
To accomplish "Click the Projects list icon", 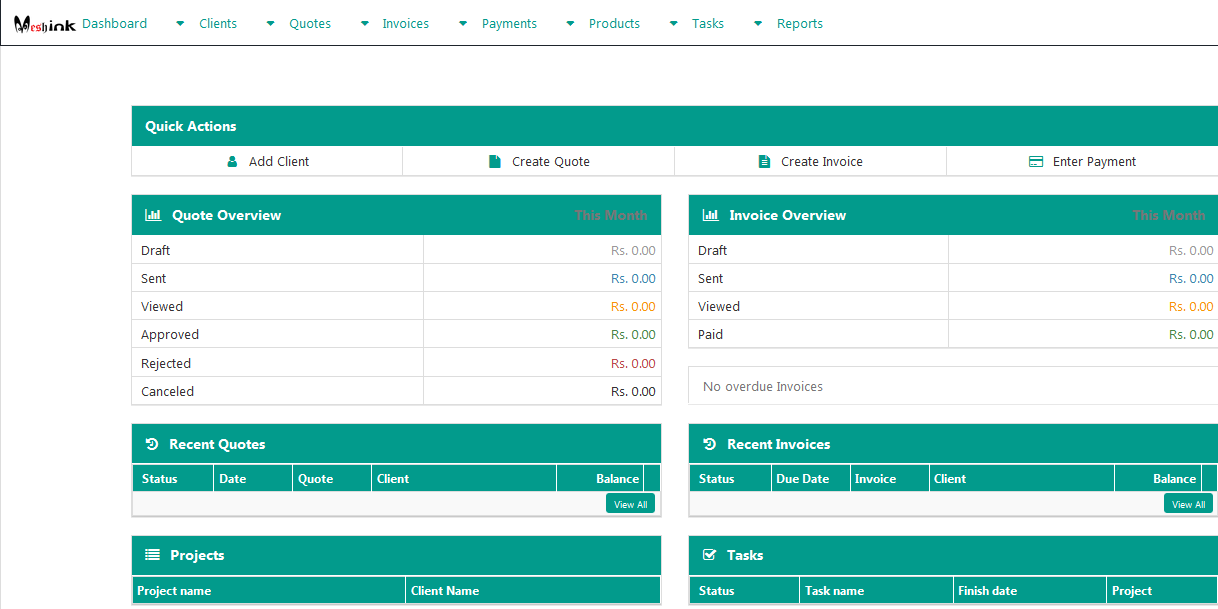I will pyautogui.click(x=152, y=555).
